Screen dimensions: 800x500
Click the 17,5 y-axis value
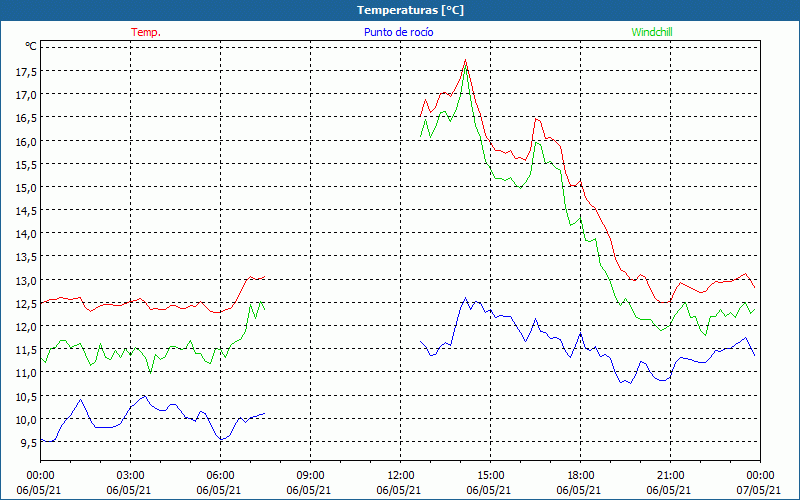tap(27, 72)
